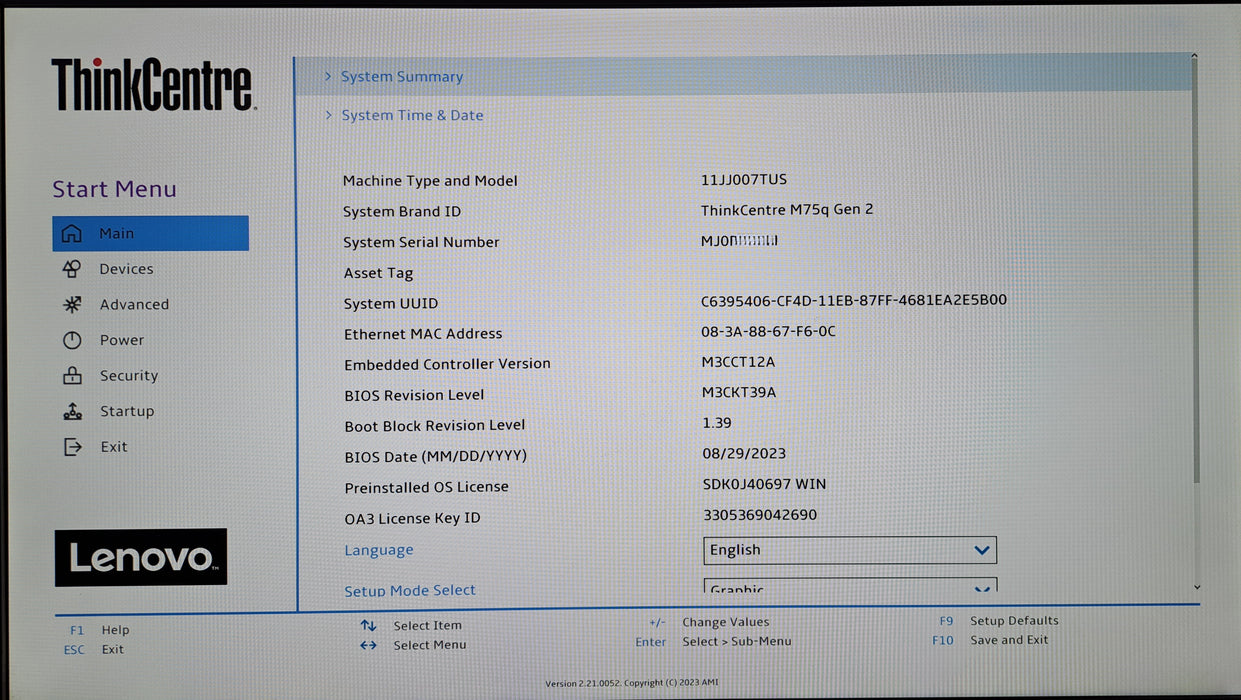Expand System Summary chevron
1241x700 pixels.
(328, 76)
